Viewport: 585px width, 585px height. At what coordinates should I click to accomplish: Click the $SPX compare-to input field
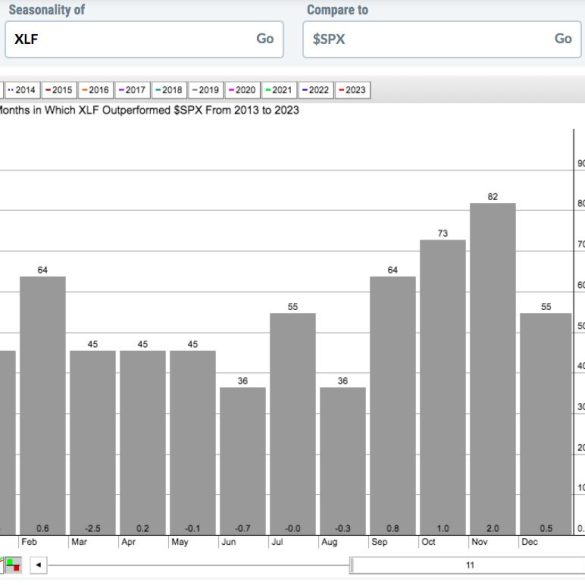442,39
